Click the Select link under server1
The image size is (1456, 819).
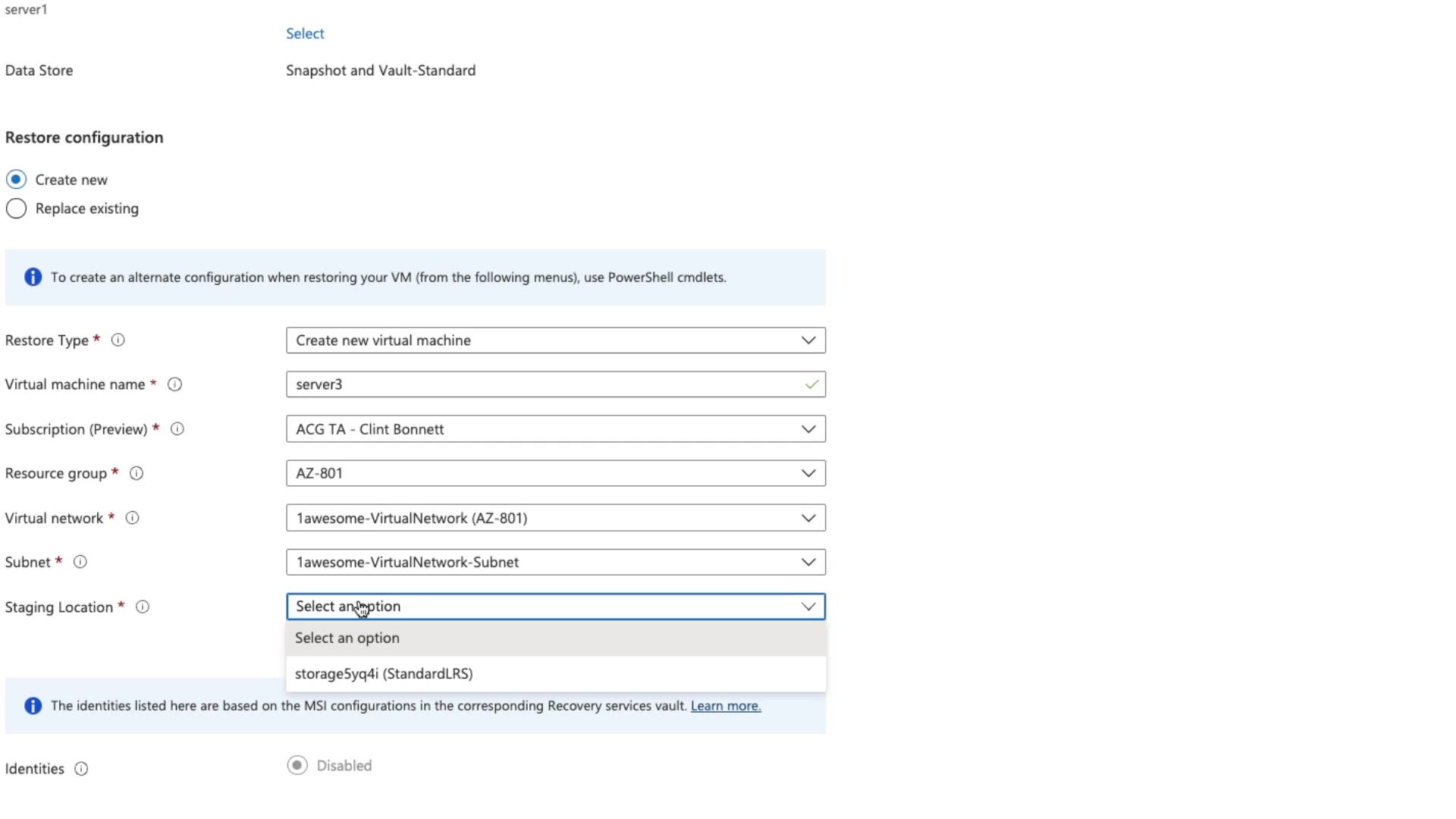pyautogui.click(x=305, y=33)
